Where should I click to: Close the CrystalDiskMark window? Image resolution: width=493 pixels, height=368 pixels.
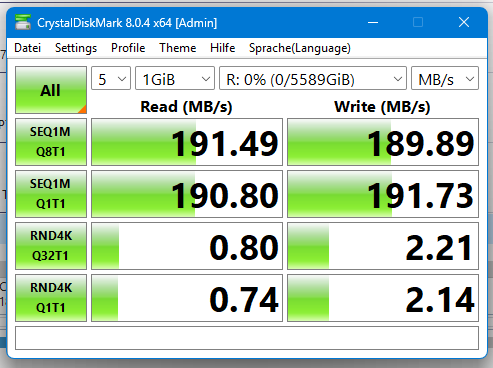[x=464, y=22]
